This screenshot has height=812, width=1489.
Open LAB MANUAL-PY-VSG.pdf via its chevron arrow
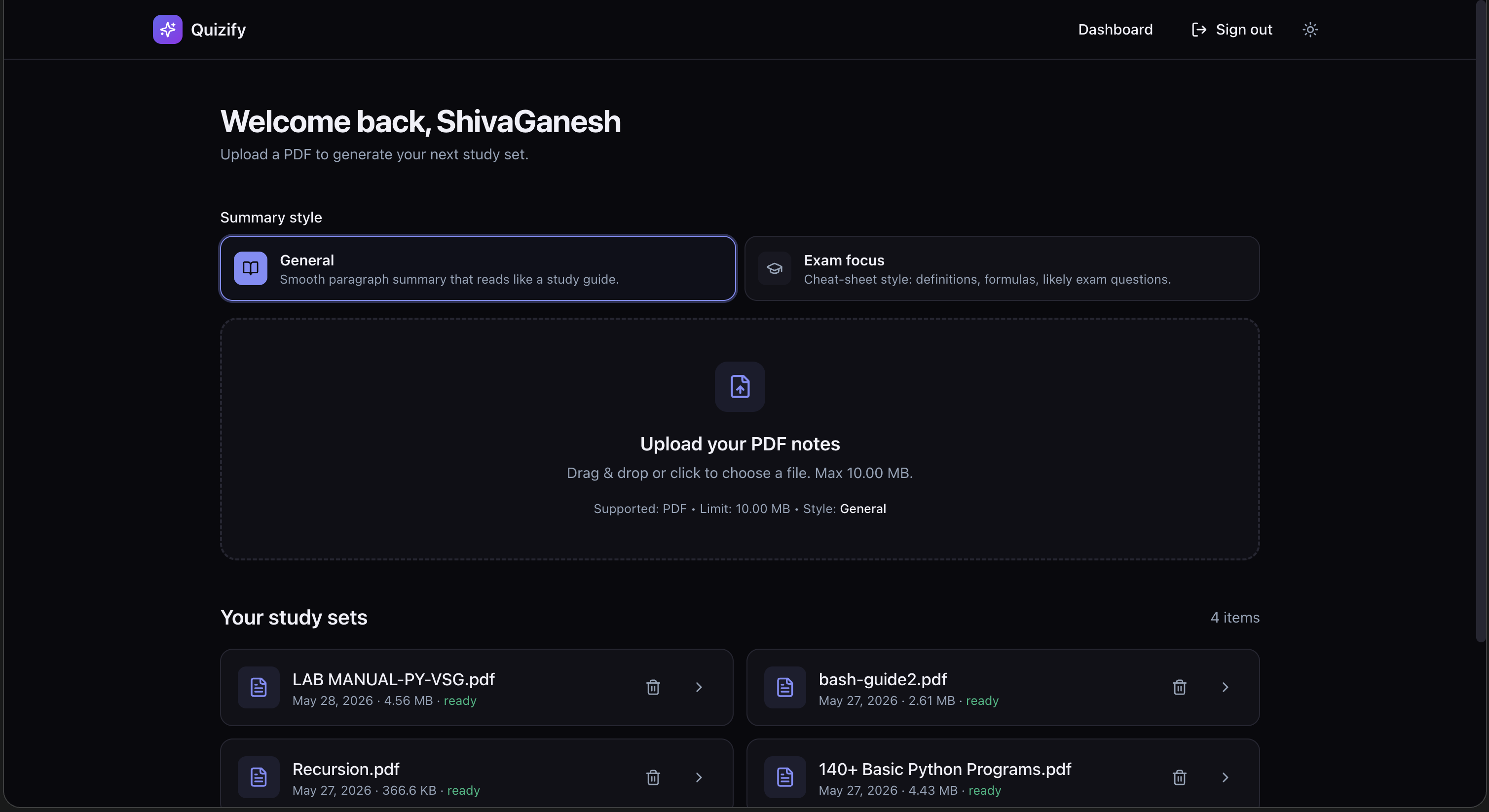699,687
